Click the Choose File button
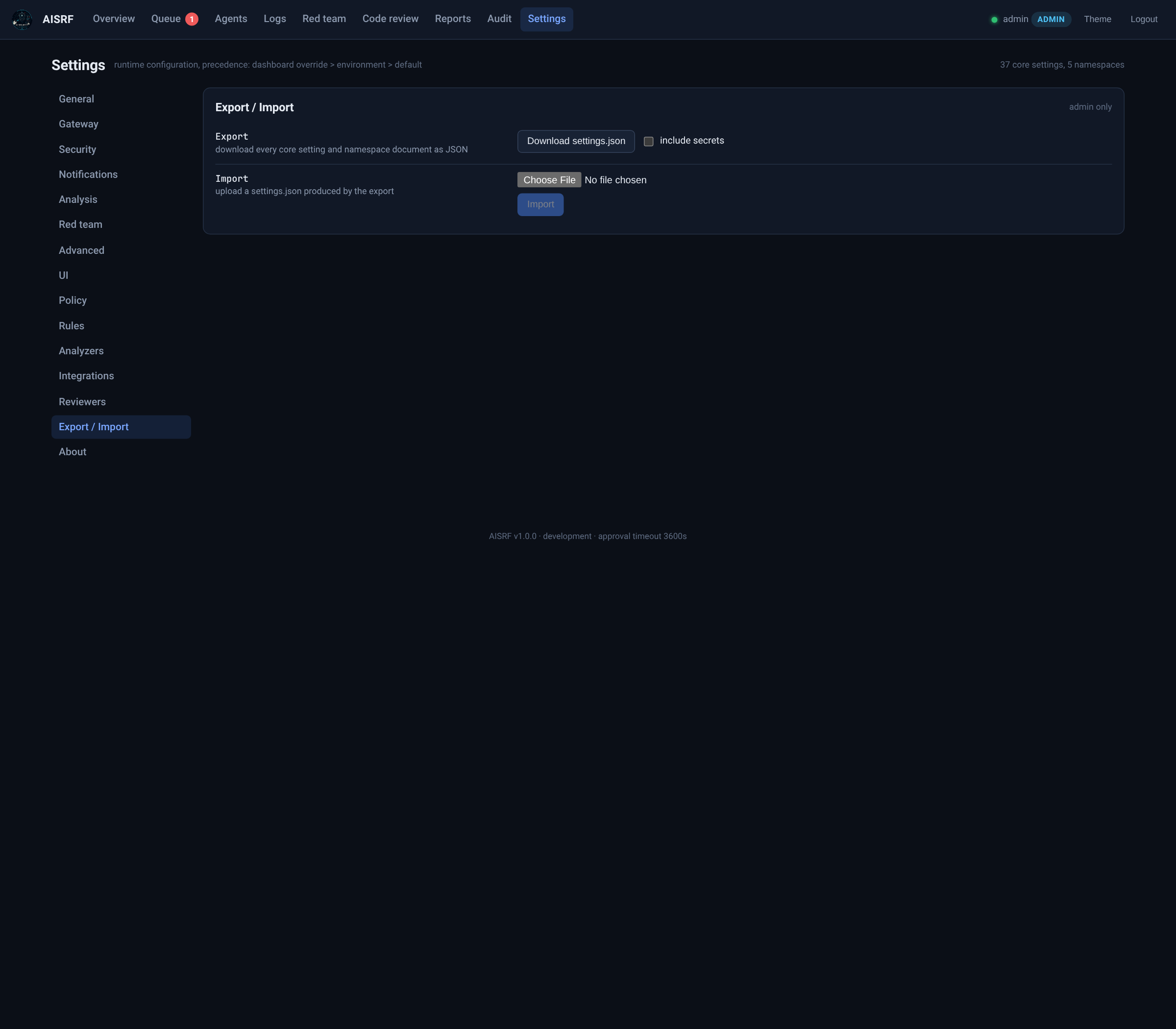This screenshot has height=1029, width=1176. [549, 180]
